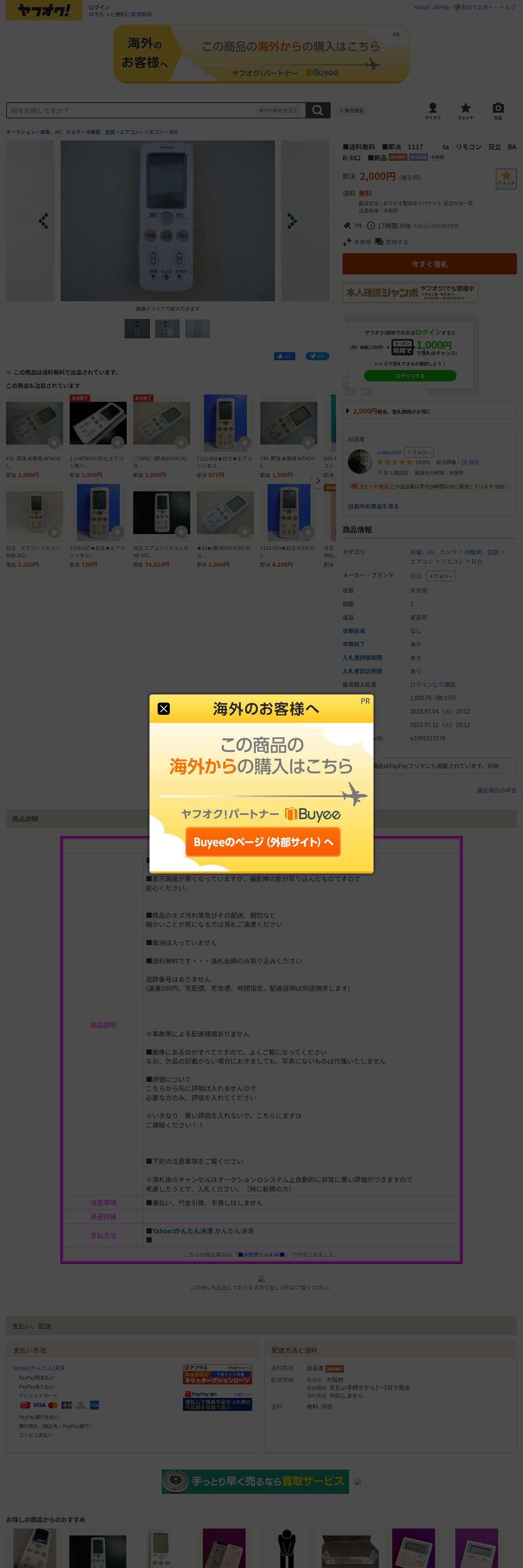
Task: Open ログインして確認 link
Action: coord(433,684)
